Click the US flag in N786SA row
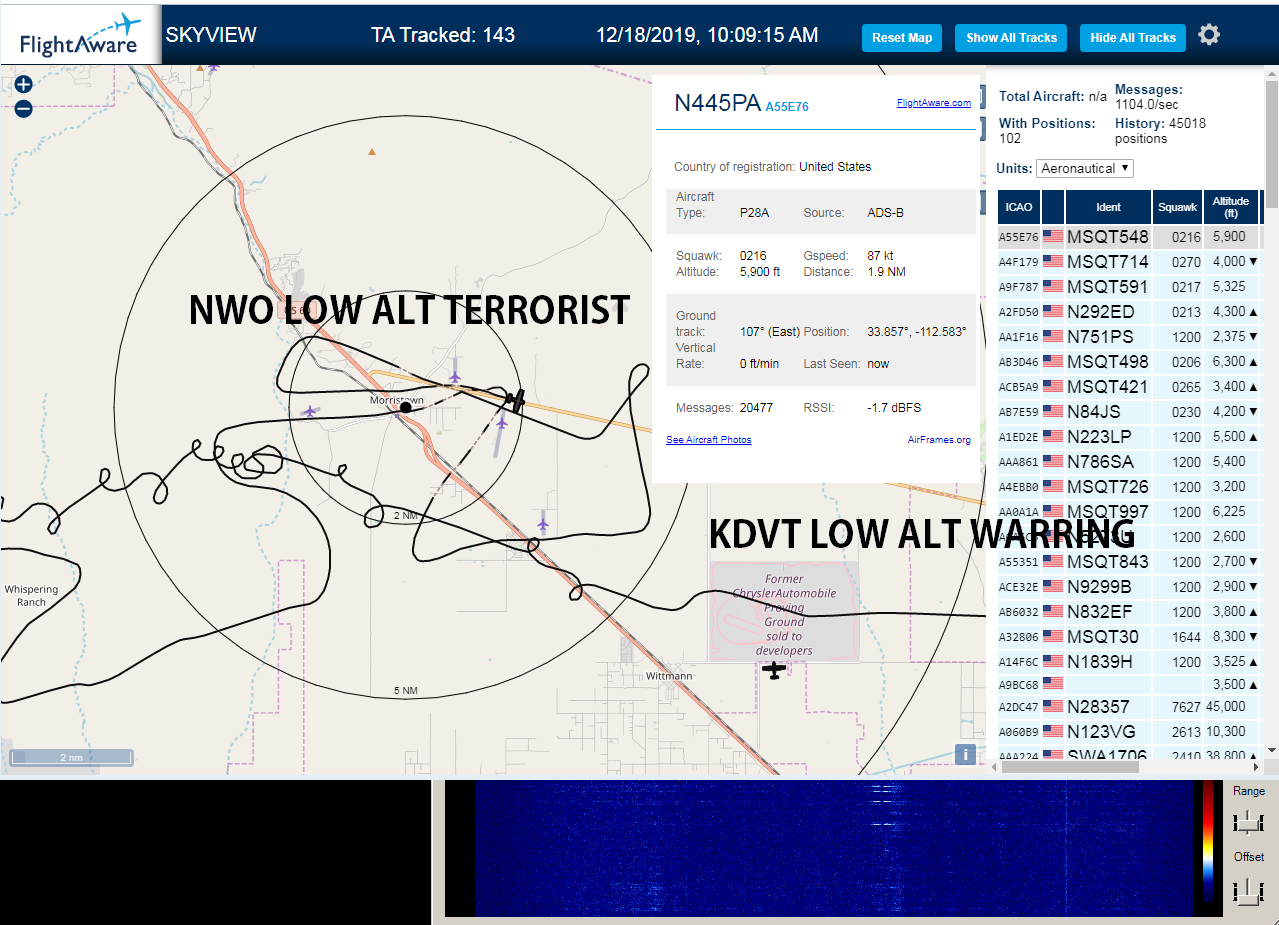 [1053, 462]
